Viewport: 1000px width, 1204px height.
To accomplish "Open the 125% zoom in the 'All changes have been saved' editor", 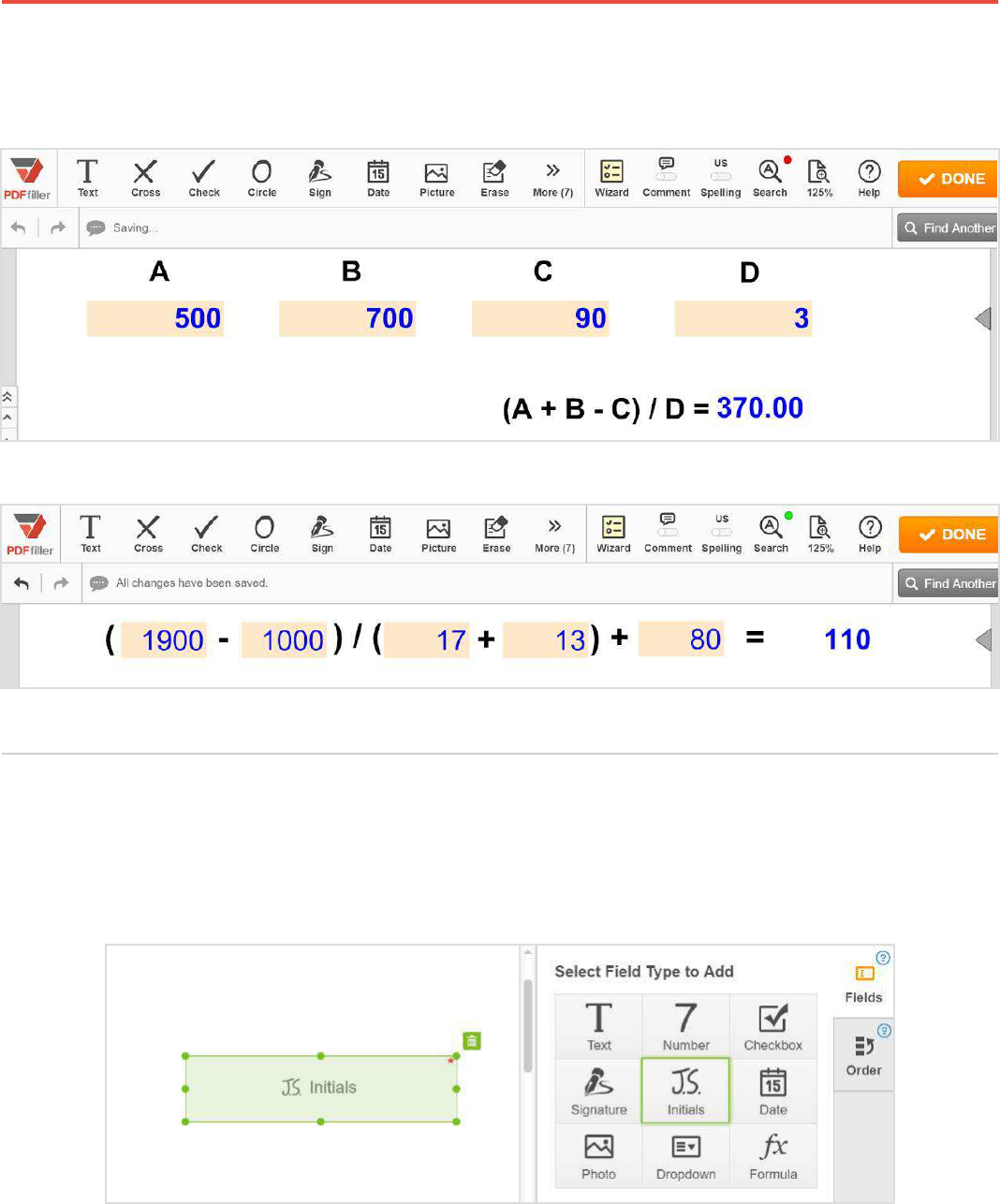I will 820,534.
